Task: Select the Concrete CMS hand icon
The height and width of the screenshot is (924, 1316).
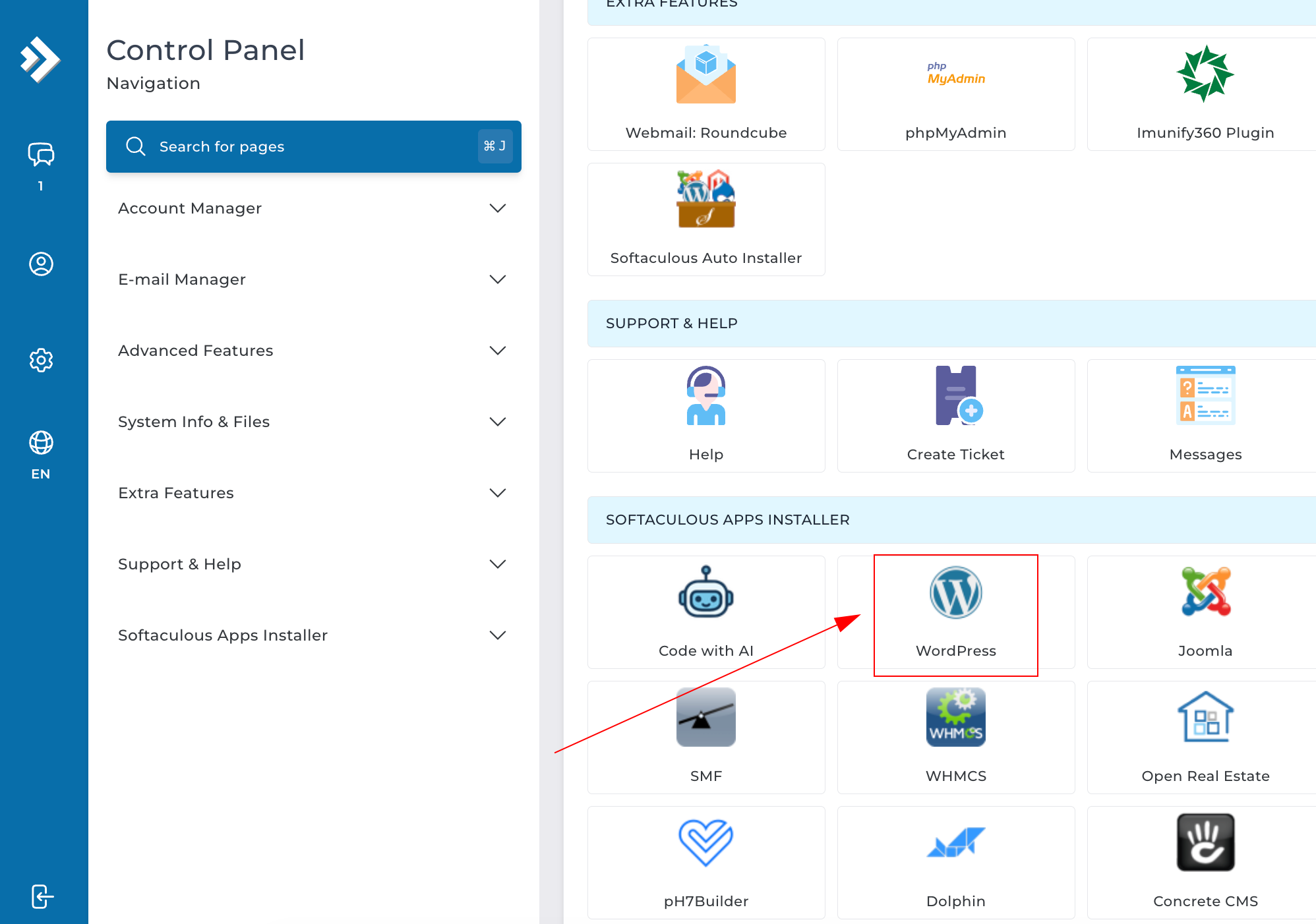Action: coord(1205,842)
